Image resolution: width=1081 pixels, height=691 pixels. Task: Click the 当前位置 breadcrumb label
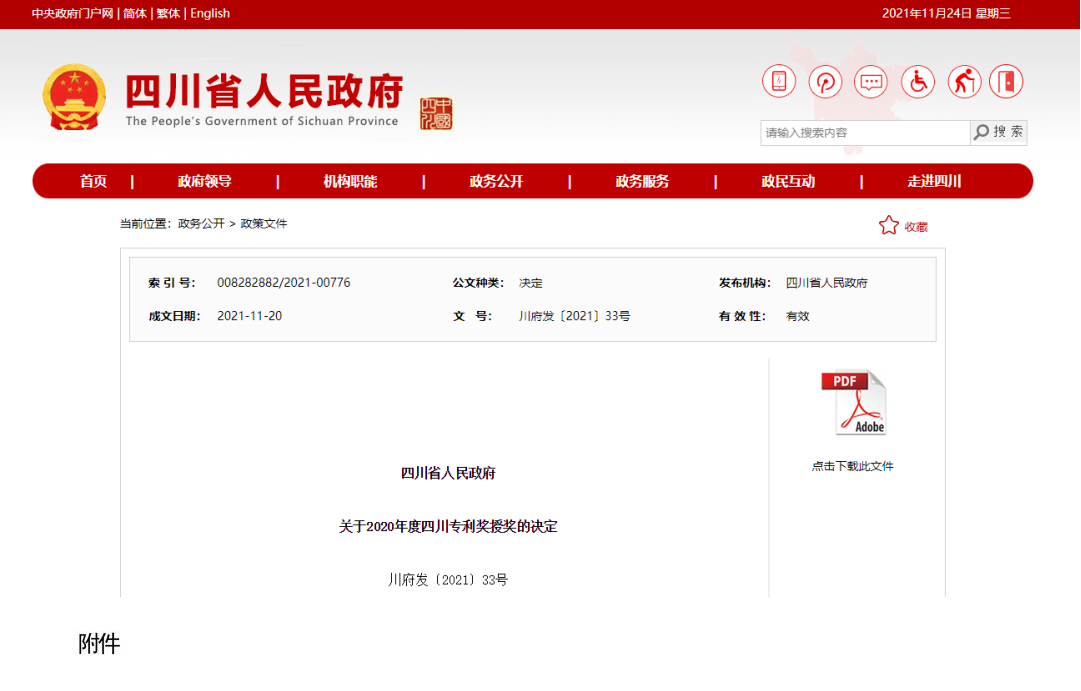pos(145,223)
